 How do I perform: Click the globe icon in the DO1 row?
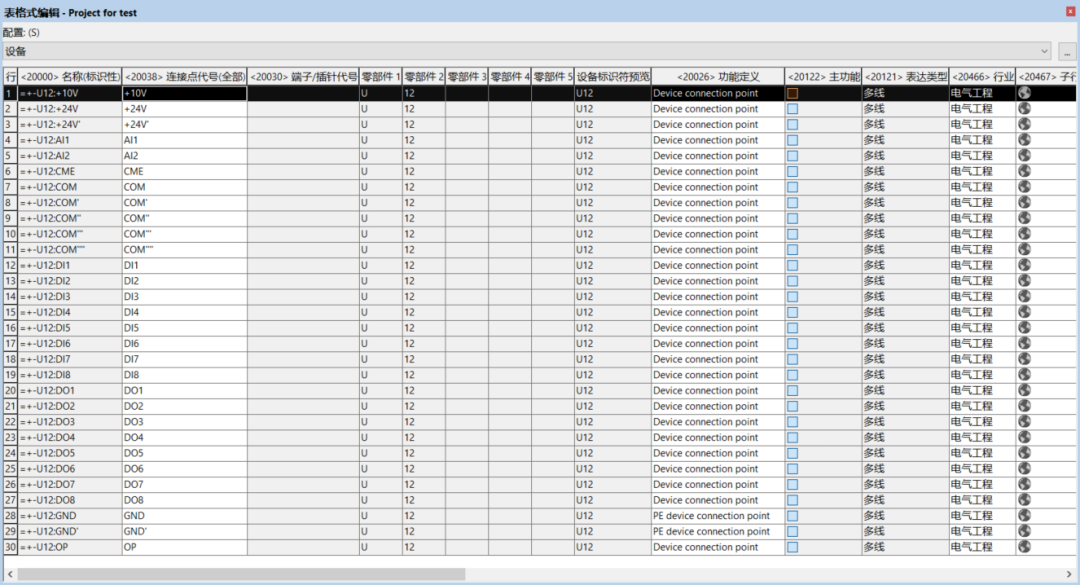[x=1024, y=390]
